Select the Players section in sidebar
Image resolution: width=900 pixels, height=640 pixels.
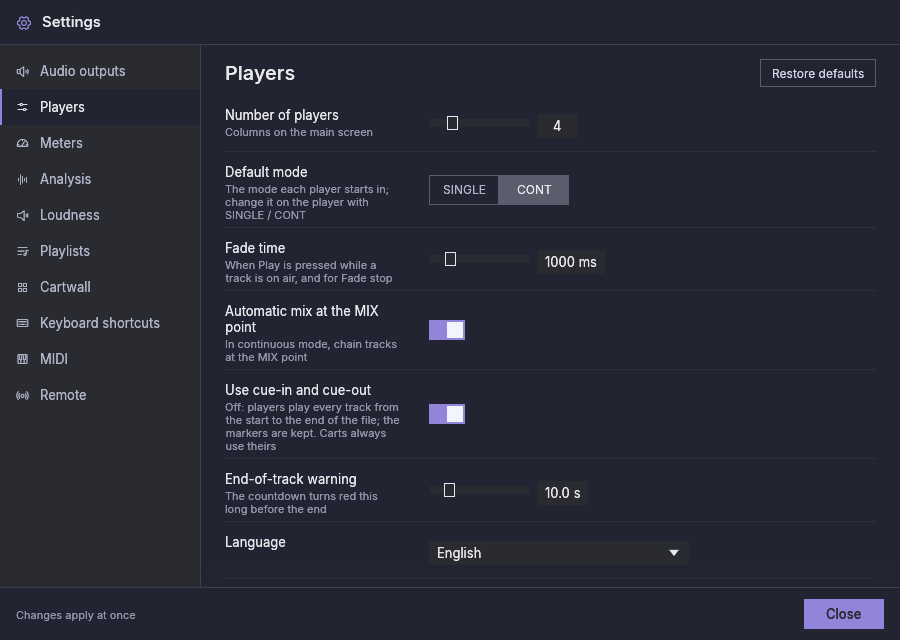[100, 107]
